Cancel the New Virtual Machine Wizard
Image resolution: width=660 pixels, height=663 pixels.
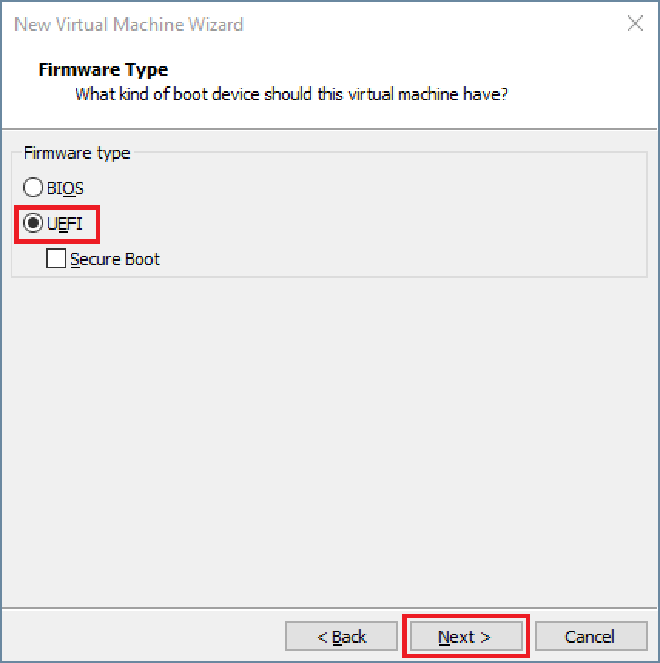tap(589, 637)
